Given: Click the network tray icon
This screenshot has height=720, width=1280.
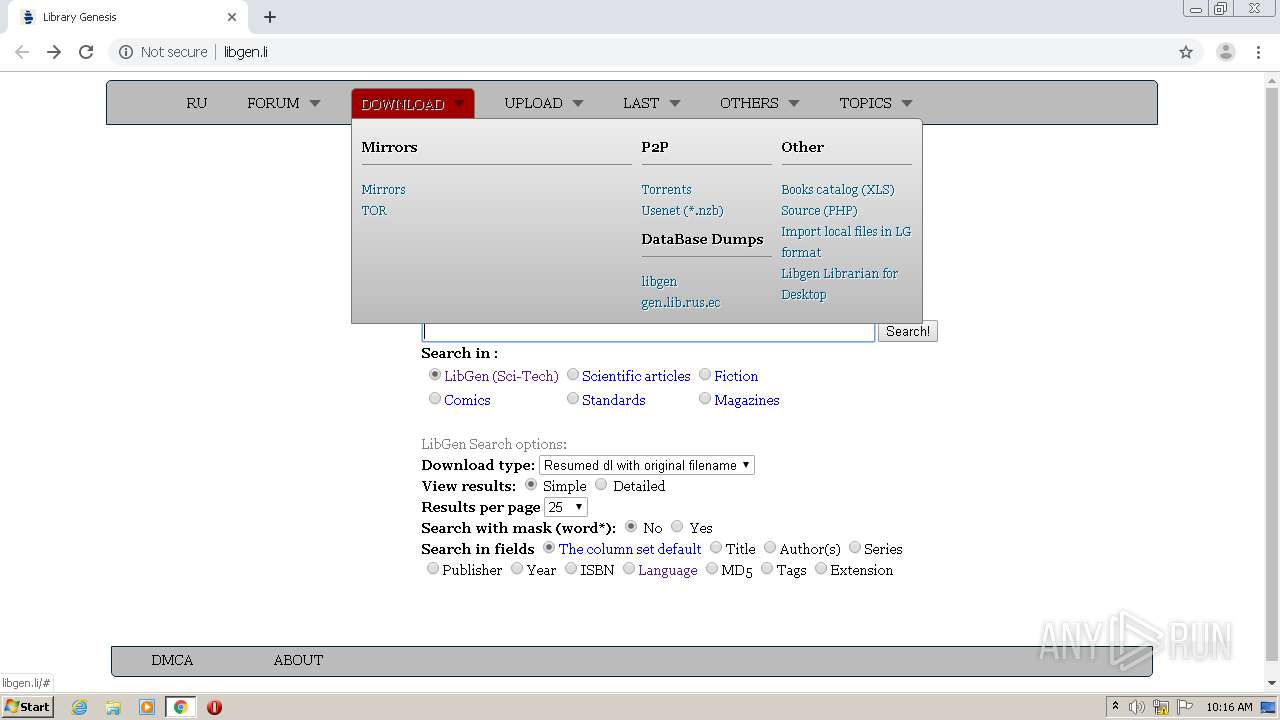Looking at the screenshot, I should (x=1161, y=707).
